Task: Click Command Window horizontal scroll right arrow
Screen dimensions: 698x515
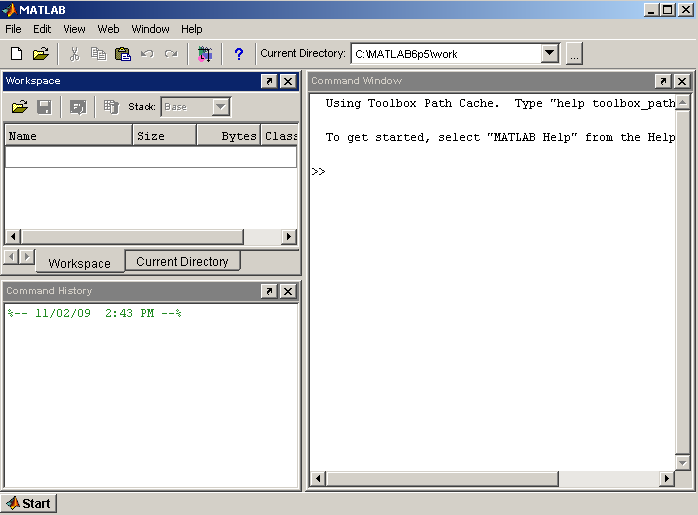Action: [666, 479]
